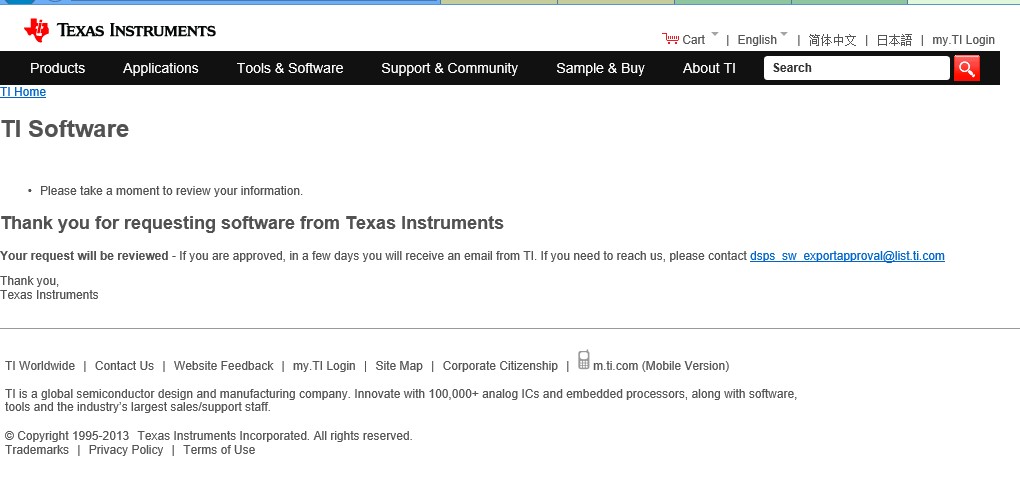Open the About TI menu
The width and height of the screenshot is (1020, 496).
[709, 68]
